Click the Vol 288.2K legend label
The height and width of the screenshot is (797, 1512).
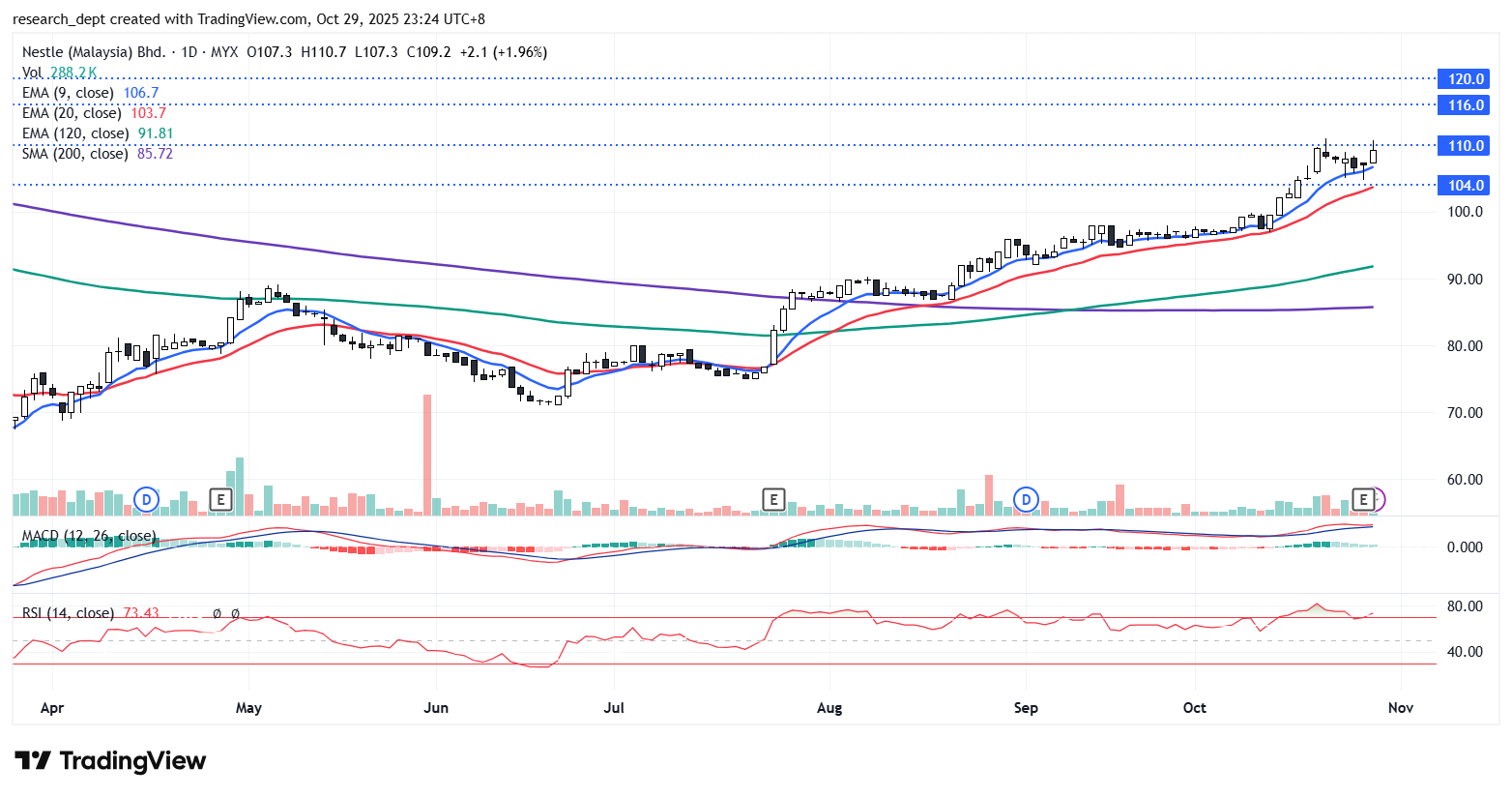(x=59, y=73)
